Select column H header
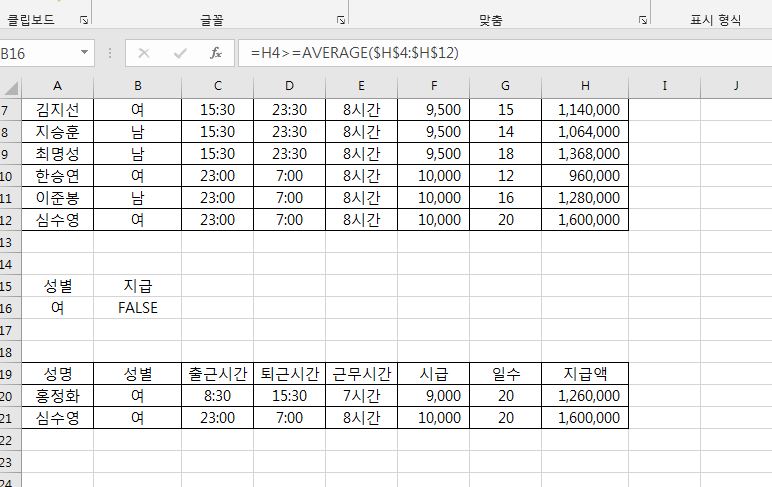 point(584,86)
